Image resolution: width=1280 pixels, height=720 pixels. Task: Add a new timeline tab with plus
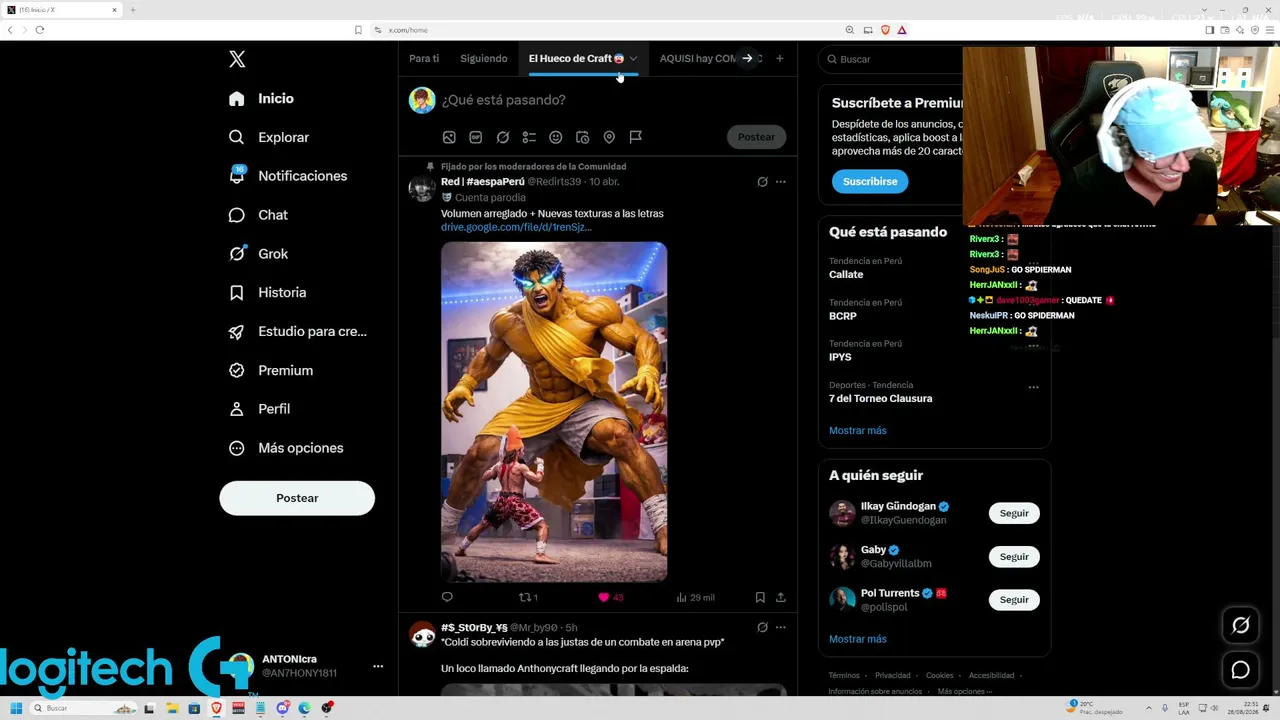pyautogui.click(x=780, y=59)
